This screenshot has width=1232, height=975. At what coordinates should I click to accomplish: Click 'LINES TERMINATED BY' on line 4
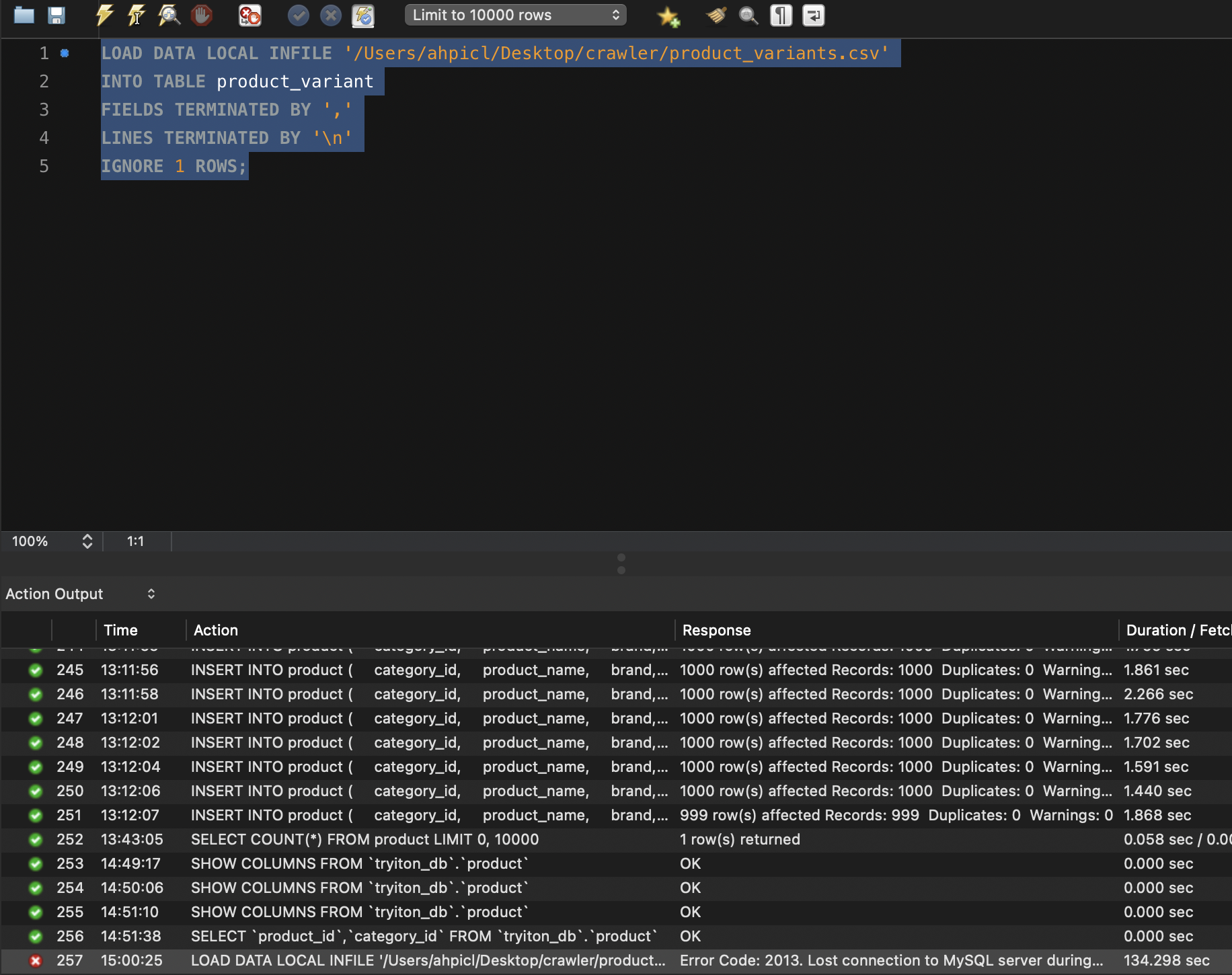point(200,138)
